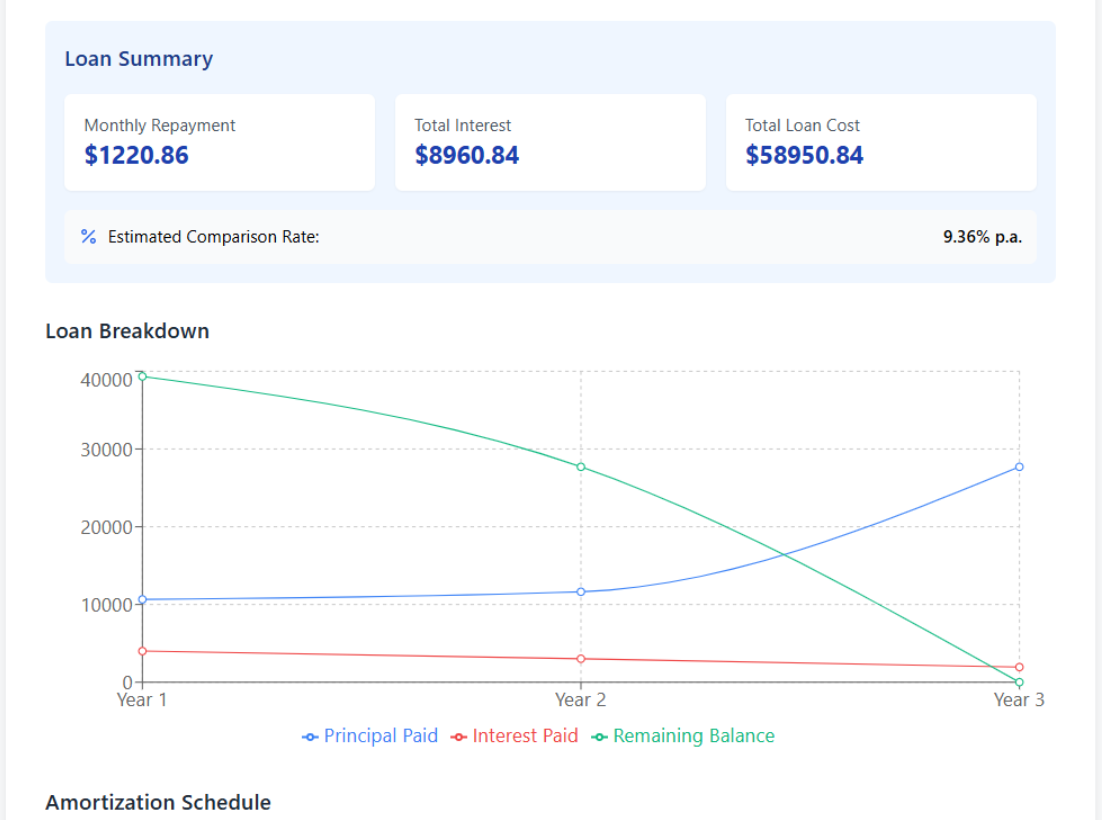Click the Year 3 Remaining Balance data point
The height and width of the screenshot is (820, 1102).
(x=1019, y=682)
